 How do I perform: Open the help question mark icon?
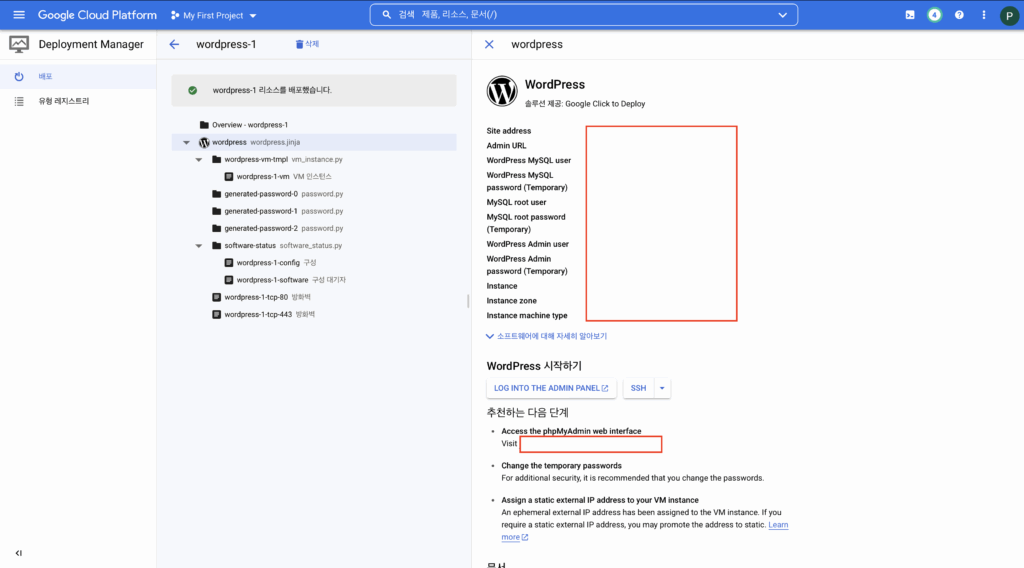[x=959, y=15]
